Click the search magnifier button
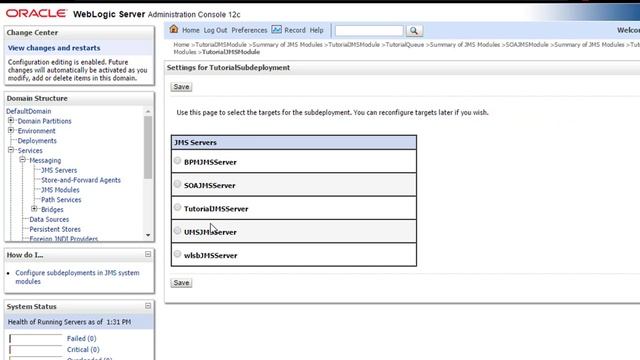The height and width of the screenshot is (360, 640). [x=414, y=31]
